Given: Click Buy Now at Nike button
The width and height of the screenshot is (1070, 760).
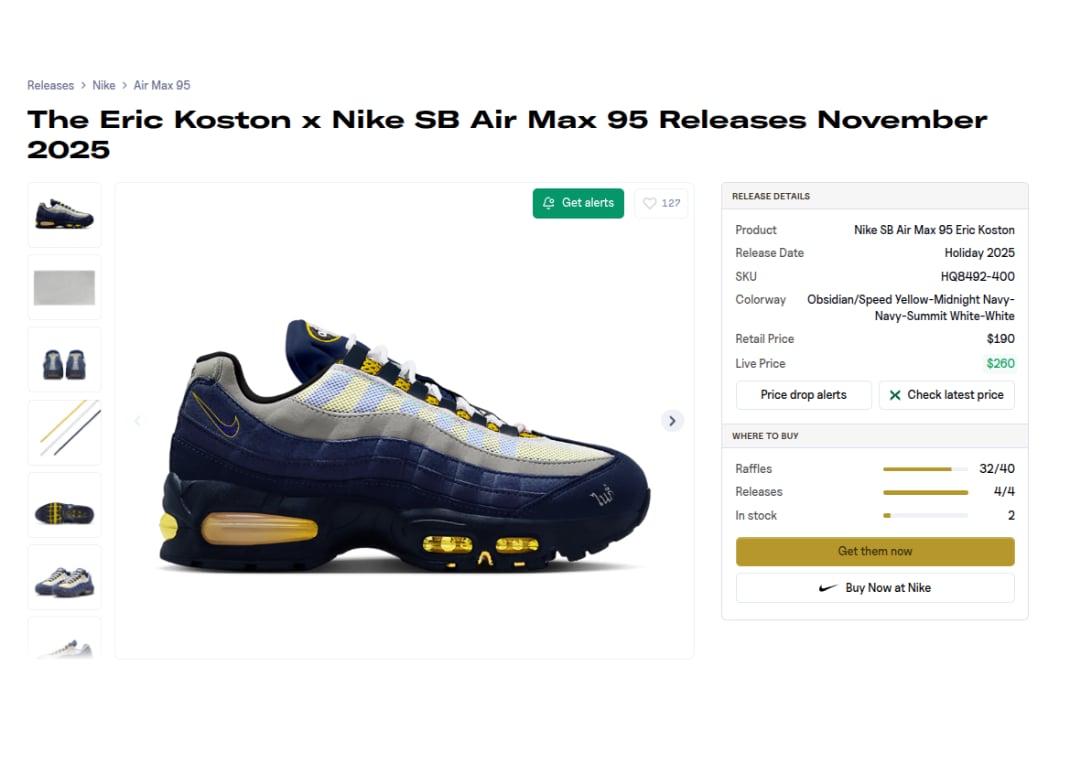Looking at the screenshot, I should (x=875, y=588).
